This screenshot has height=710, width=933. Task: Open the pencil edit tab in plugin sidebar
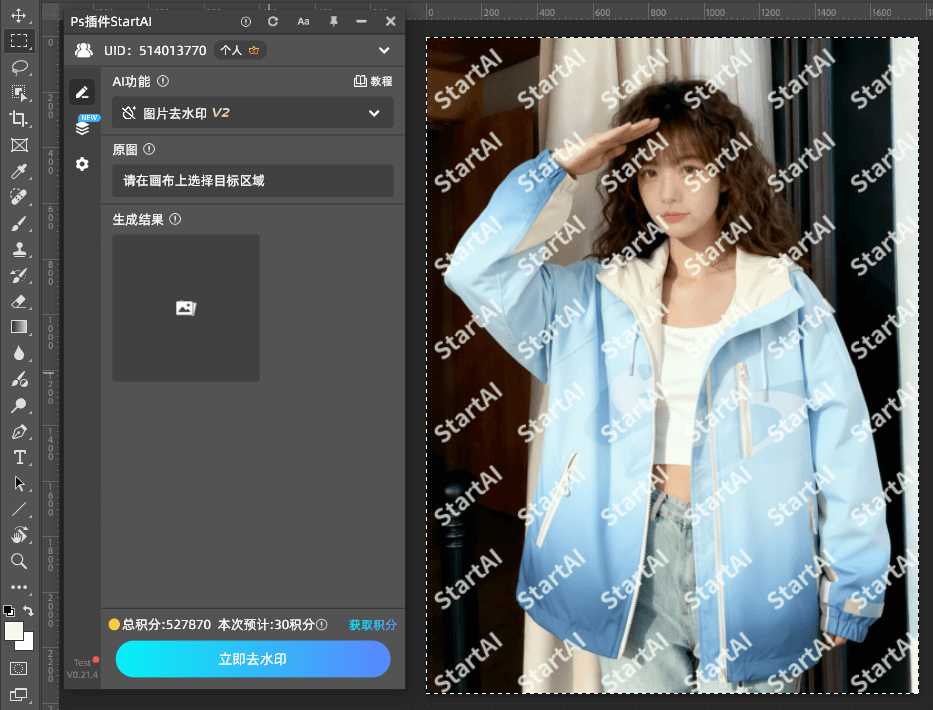pyautogui.click(x=82, y=91)
